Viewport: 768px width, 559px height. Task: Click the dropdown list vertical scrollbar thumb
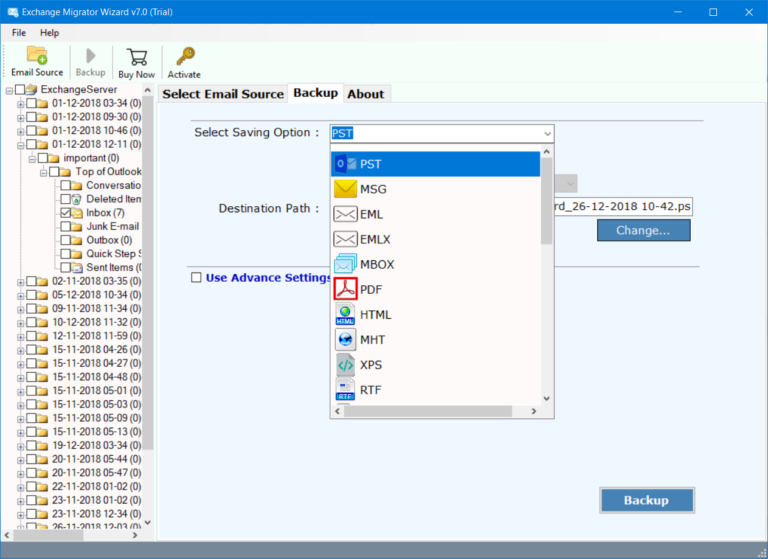[x=547, y=201]
